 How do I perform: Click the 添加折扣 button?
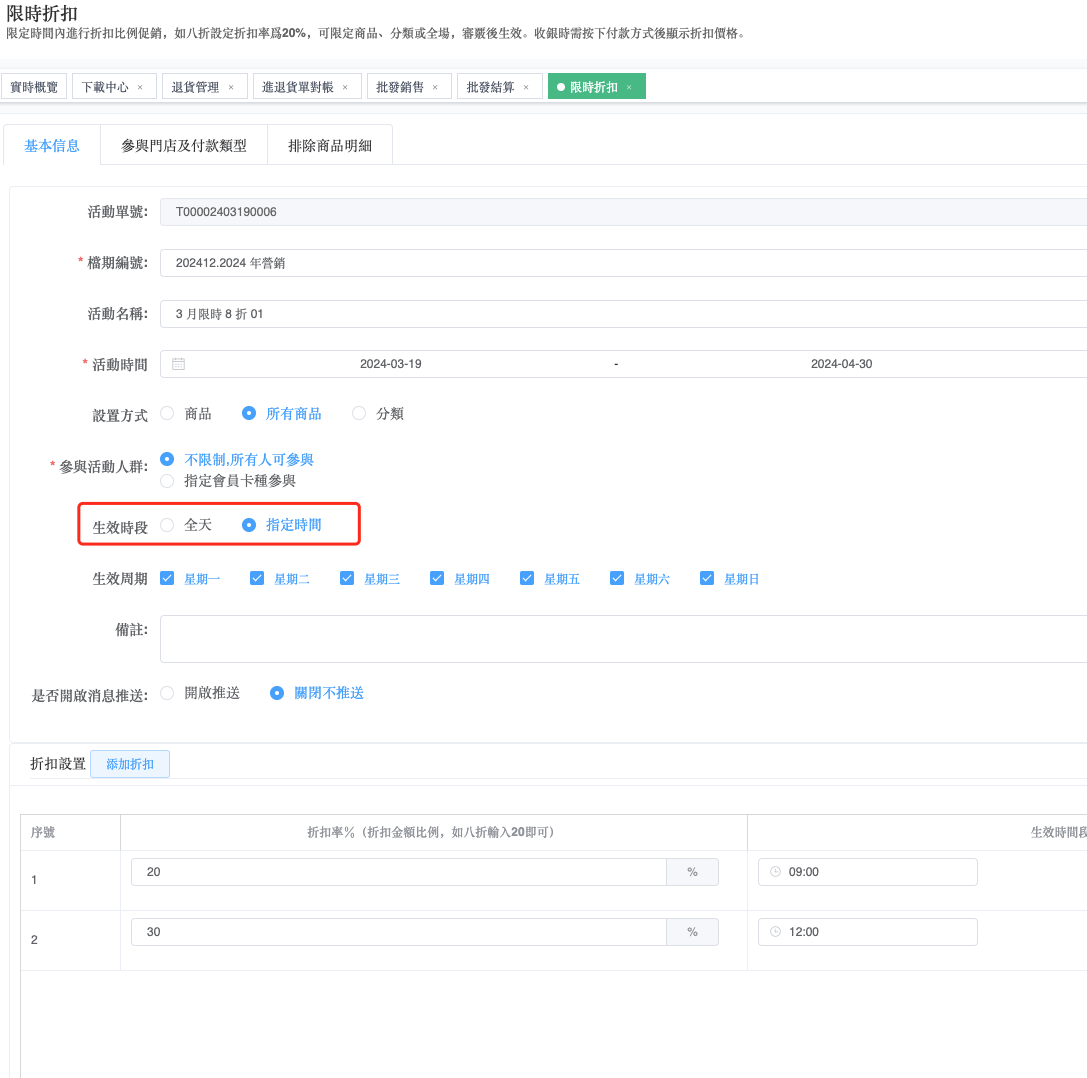click(x=130, y=764)
